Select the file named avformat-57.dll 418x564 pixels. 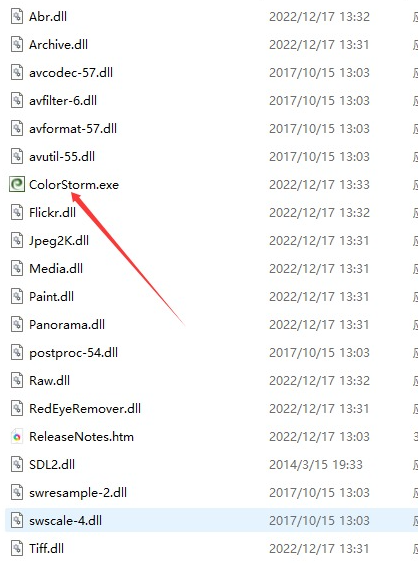(73, 129)
